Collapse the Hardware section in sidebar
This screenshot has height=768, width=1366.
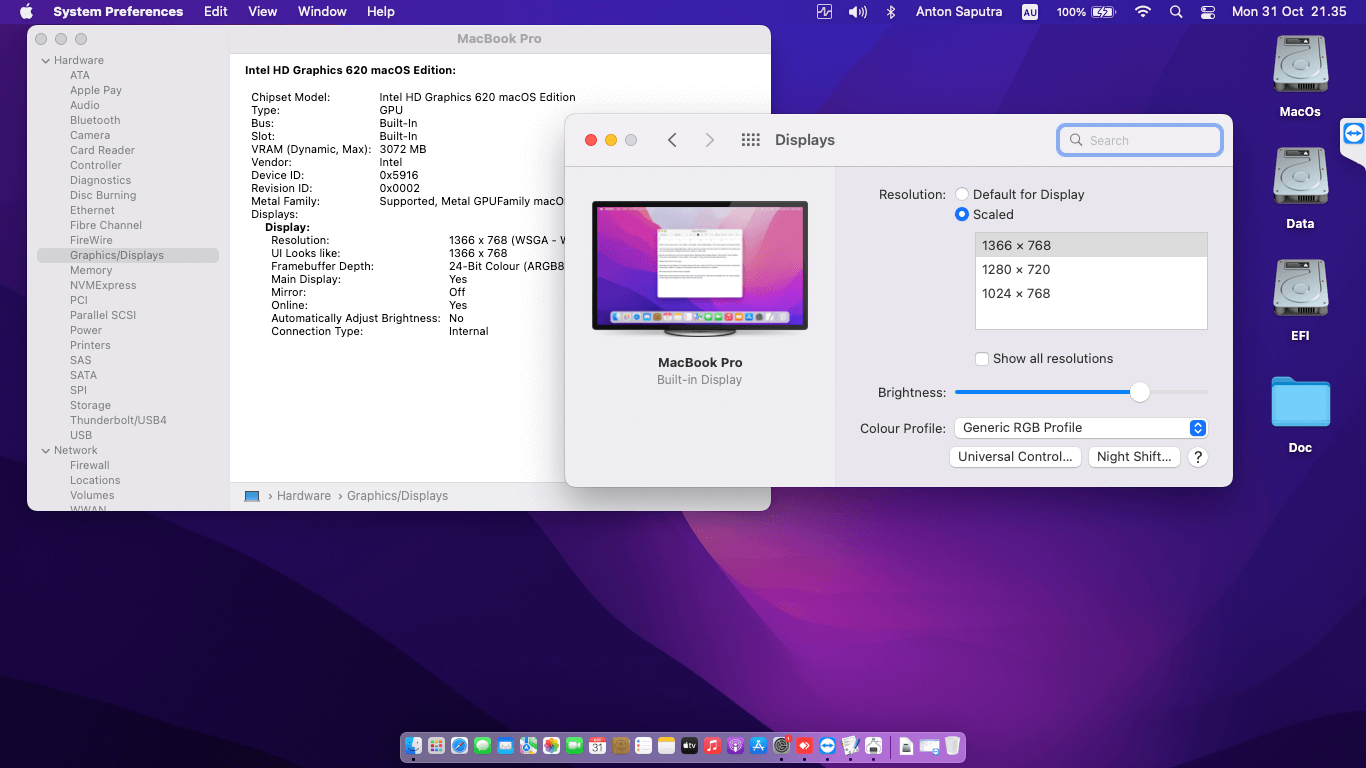click(45, 61)
